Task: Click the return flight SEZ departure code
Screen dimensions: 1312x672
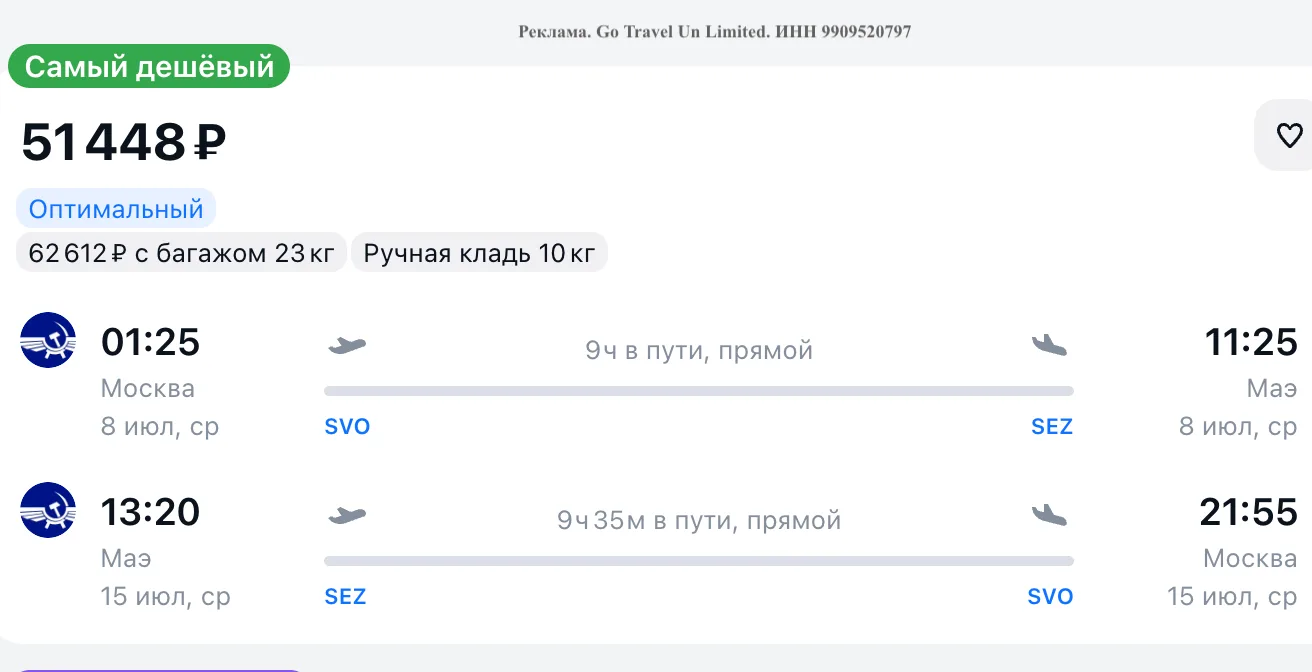Action: [346, 597]
